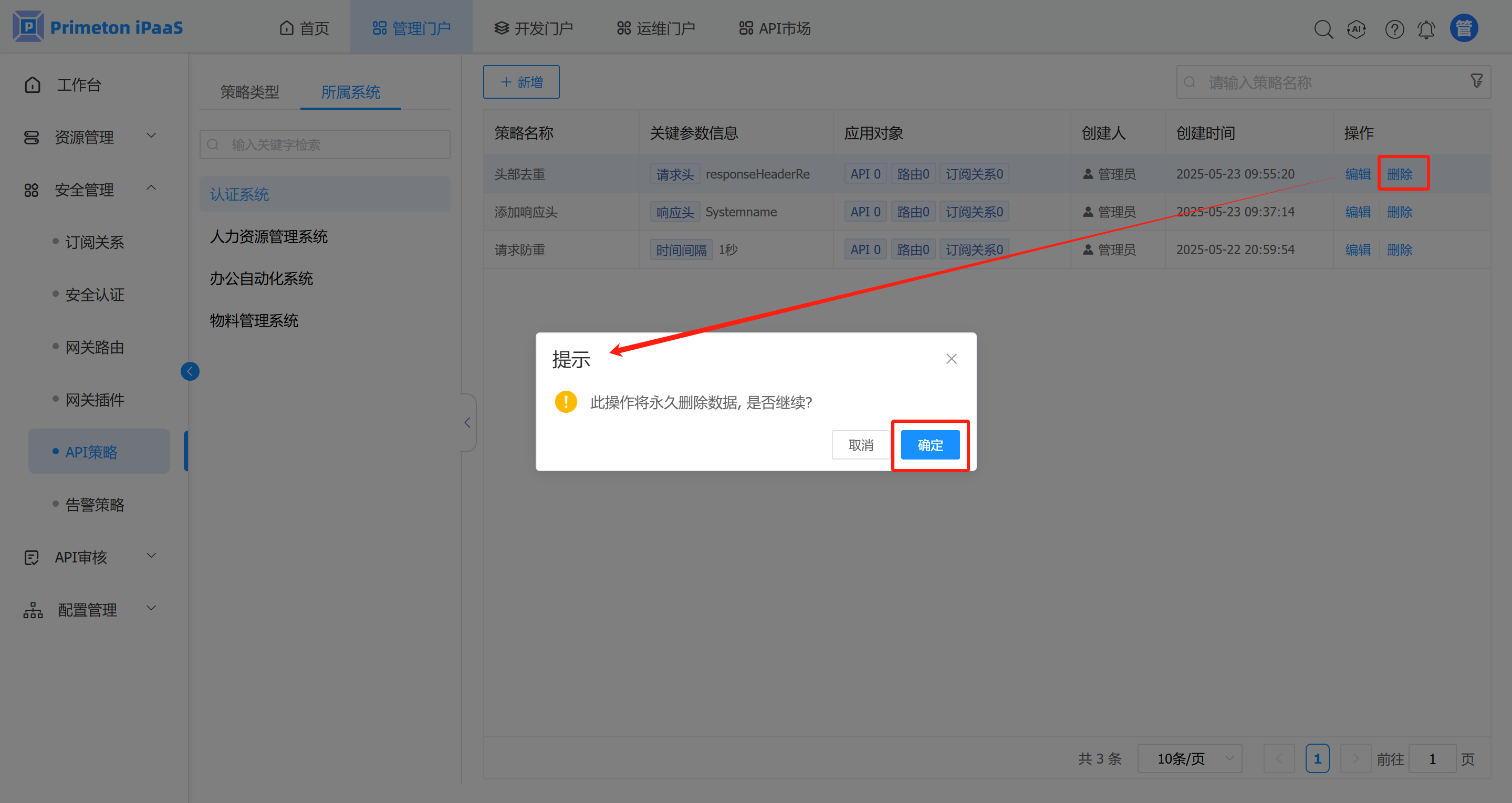Collapse the sidebar with blue arrow button
The height and width of the screenshot is (803, 1512).
coord(190,371)
